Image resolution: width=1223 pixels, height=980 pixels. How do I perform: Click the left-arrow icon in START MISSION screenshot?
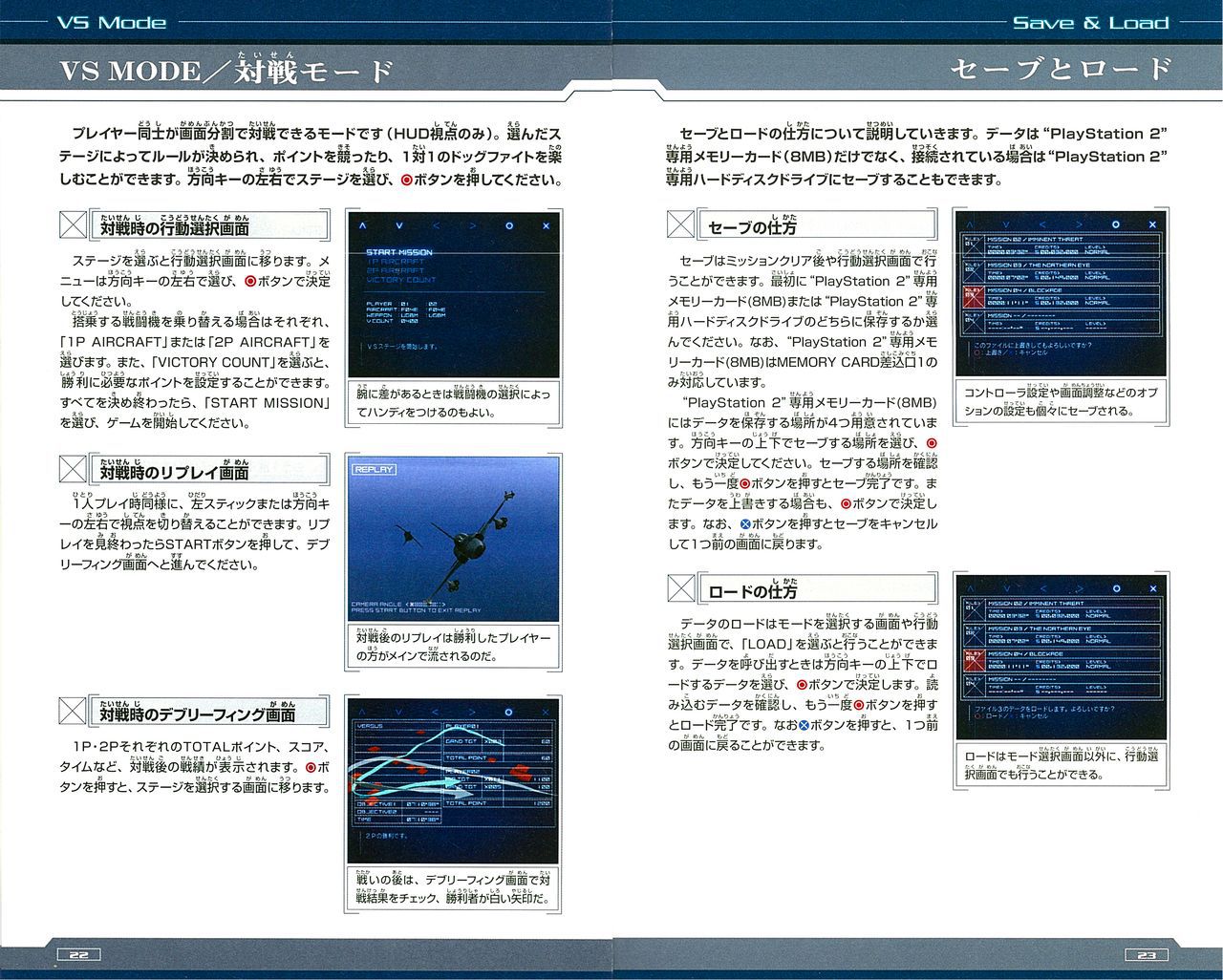(x=436, y=226)
